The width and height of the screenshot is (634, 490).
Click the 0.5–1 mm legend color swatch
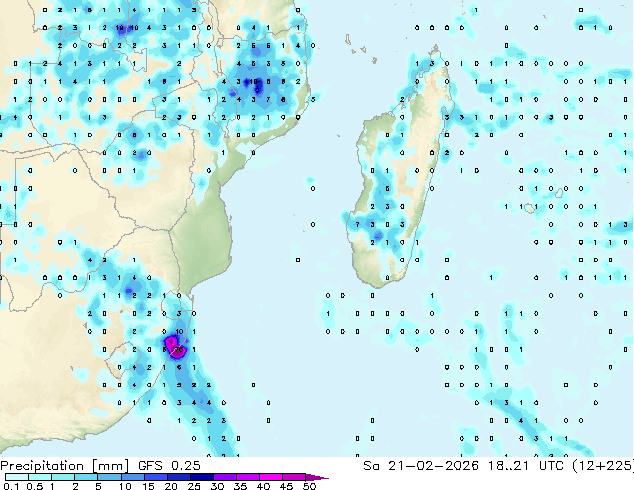click(40, 477)
